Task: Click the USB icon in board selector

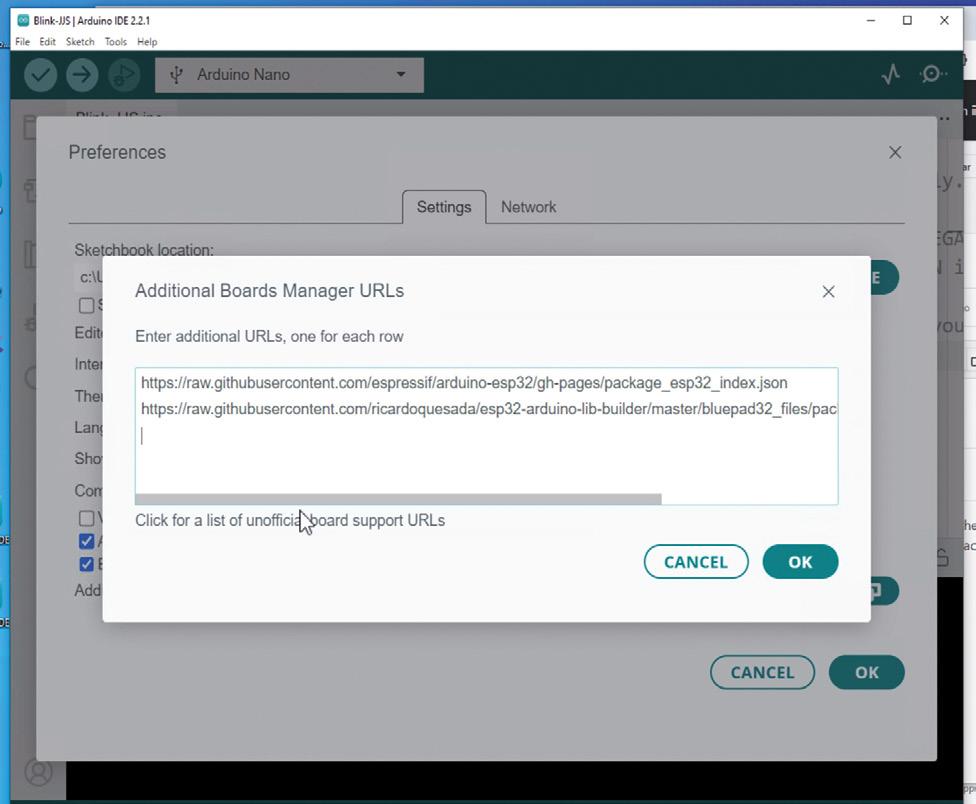Action: pos(177,75)
